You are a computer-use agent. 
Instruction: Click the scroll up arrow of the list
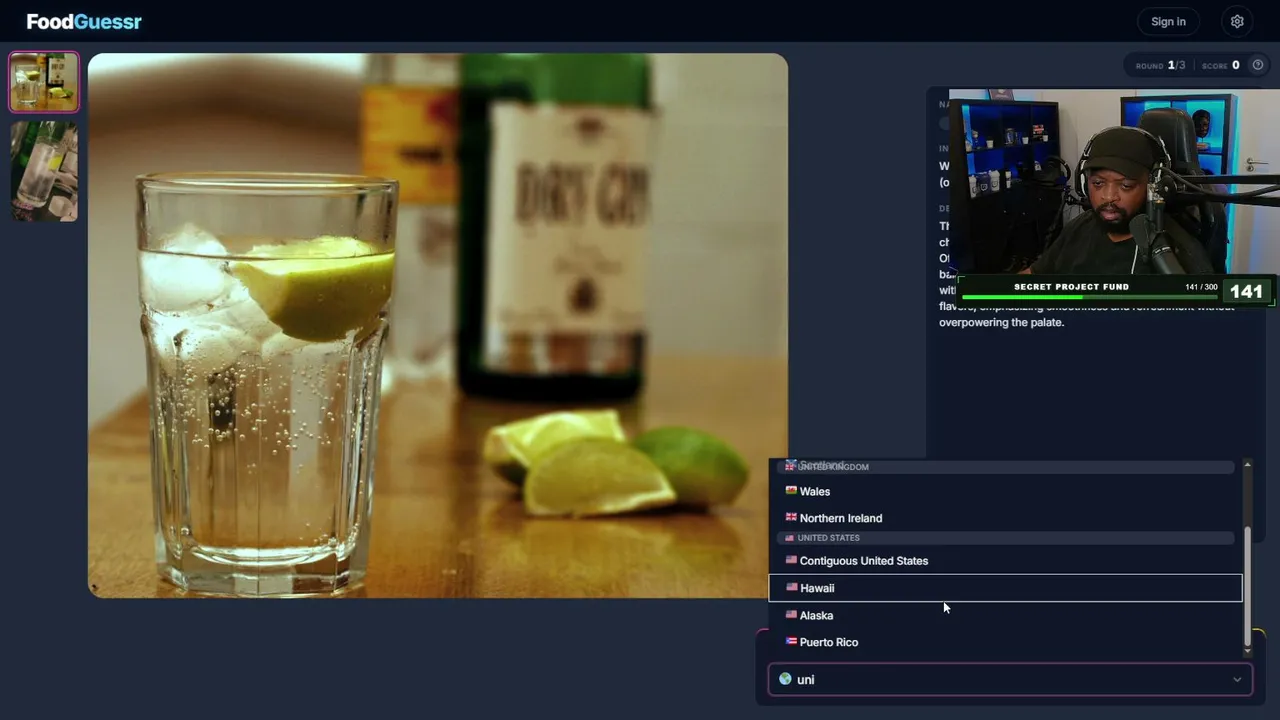coord(1247,466)
